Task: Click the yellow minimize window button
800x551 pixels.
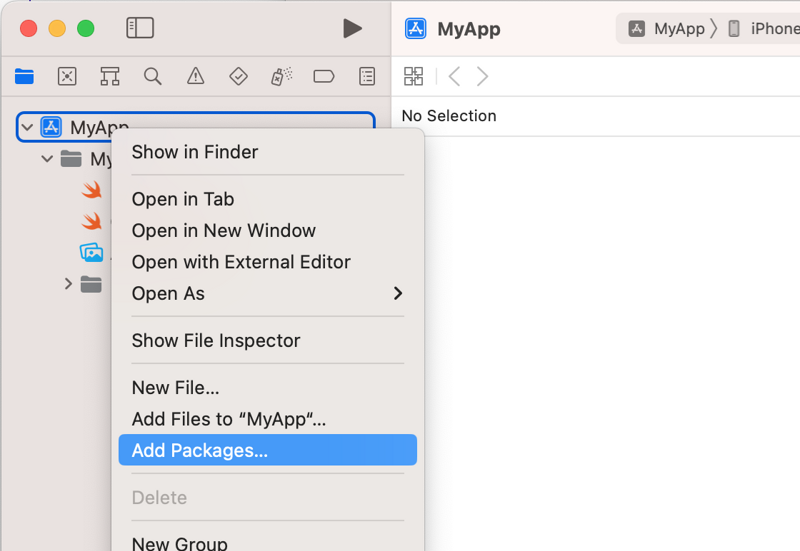Action: pos(57,29)
